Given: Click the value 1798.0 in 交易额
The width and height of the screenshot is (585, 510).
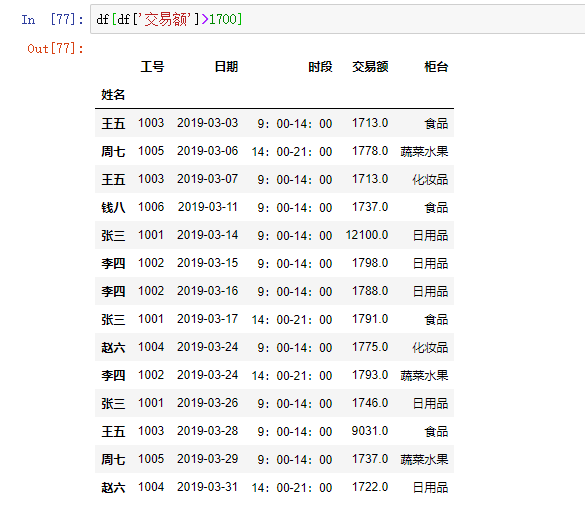Looking at the screenshot, I should (370, 263).
